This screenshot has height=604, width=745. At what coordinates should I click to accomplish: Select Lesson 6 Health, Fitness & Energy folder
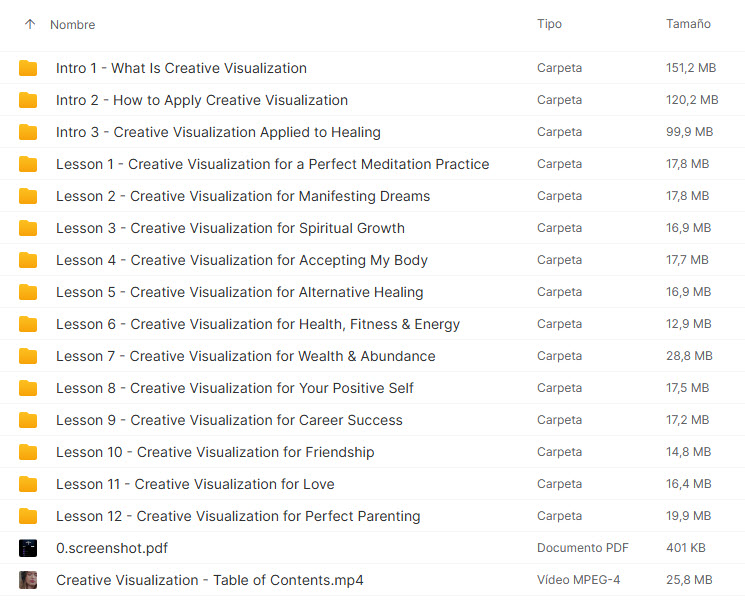(258, 324)
